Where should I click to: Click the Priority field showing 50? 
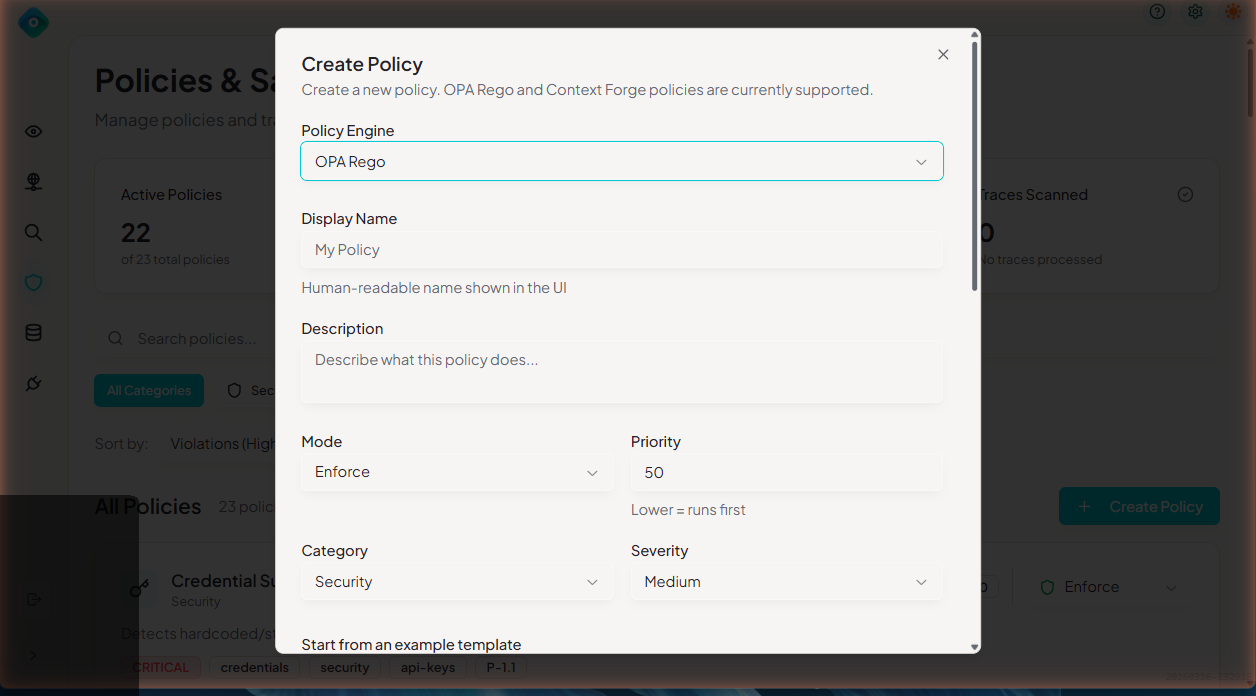786,472
